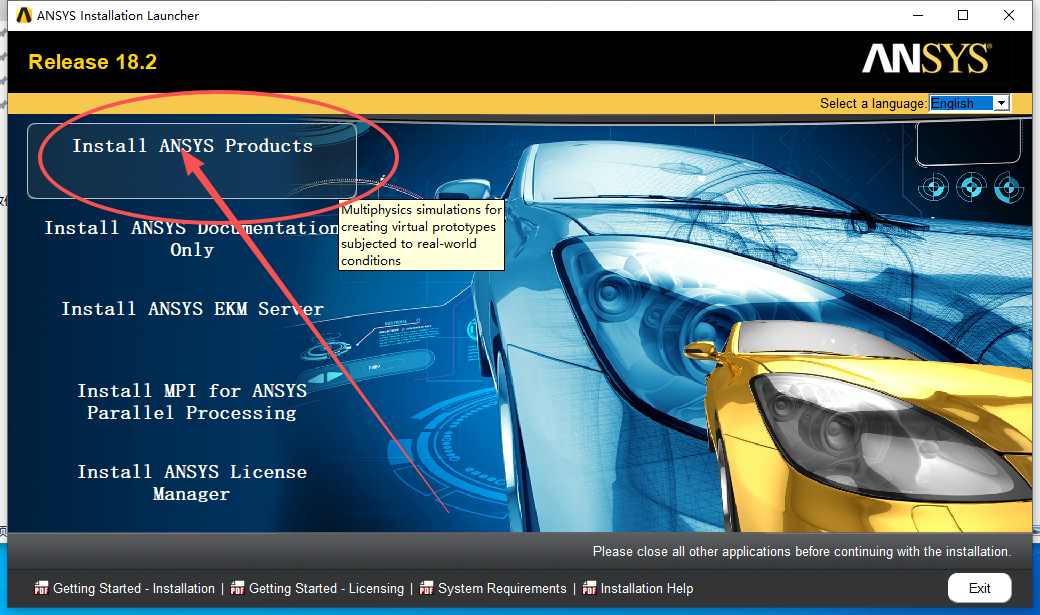Open the language selection dropdown arrow

click(x=1001, y=102)
